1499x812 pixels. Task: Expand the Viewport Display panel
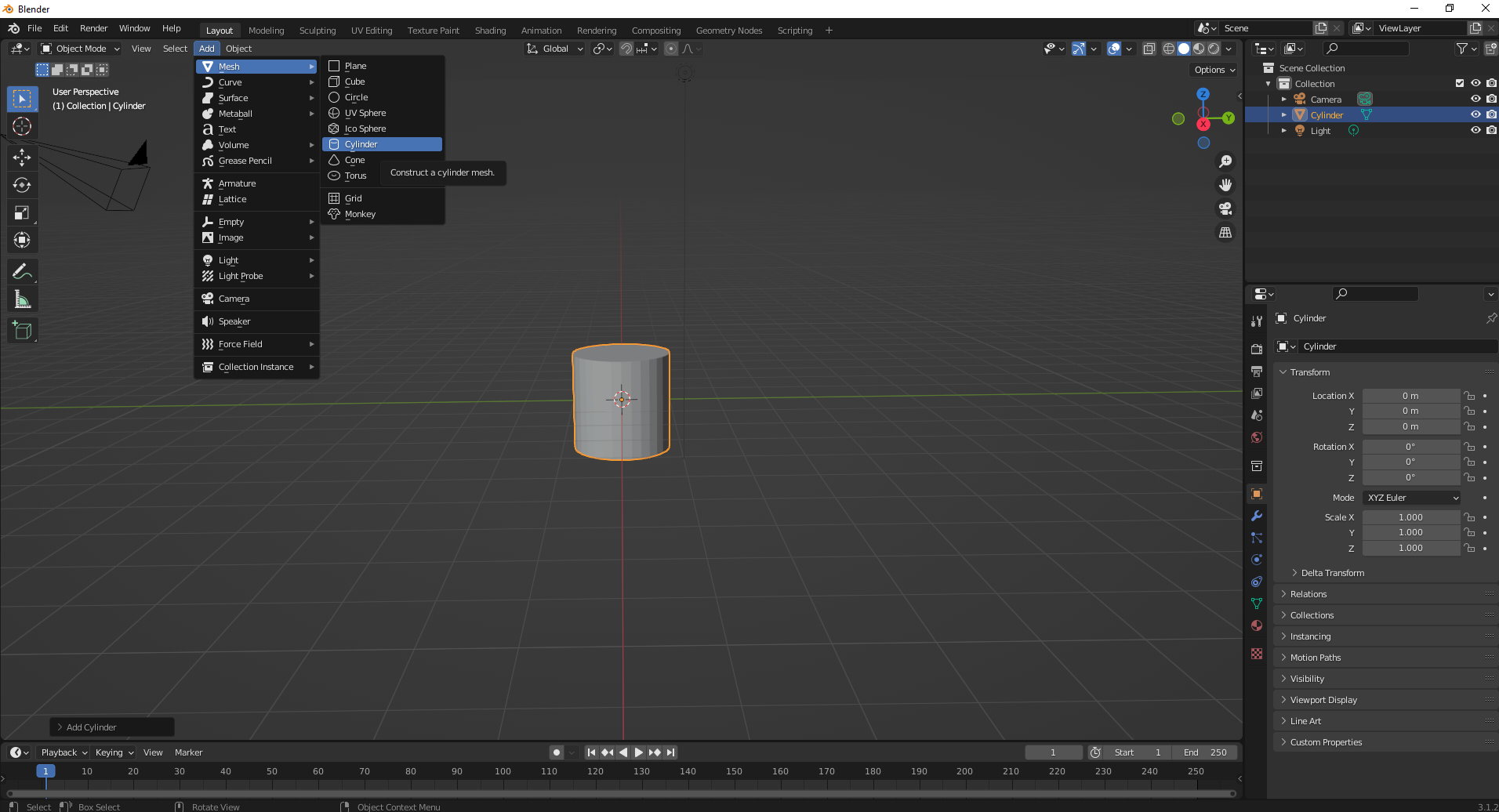tap(1323, 700)
